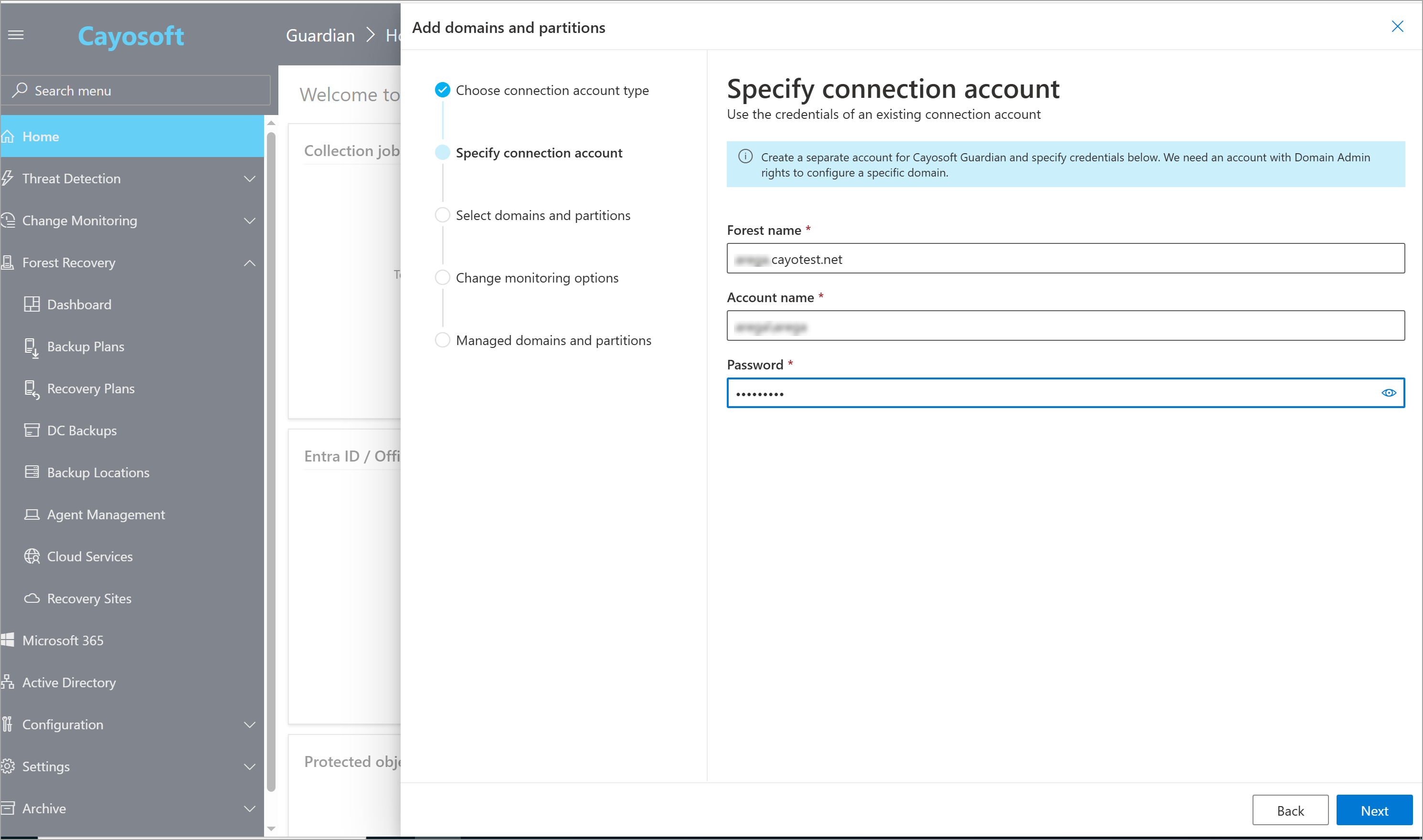This screenshot has width=1423, height=840.
Task: Open Backup Plans via its icon
Action: (32, 347)
